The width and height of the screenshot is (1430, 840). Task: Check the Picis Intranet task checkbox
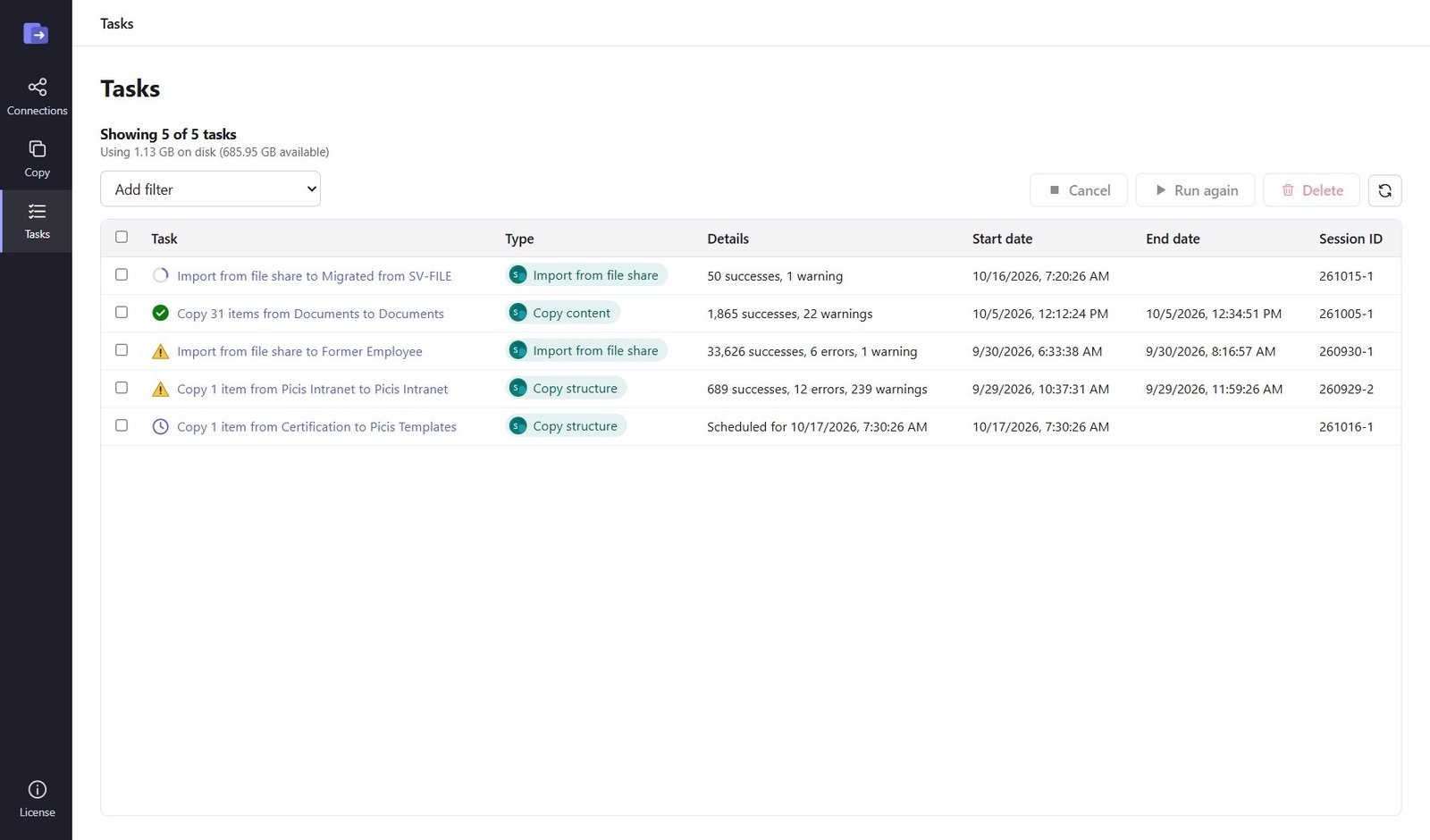(122, 387)
